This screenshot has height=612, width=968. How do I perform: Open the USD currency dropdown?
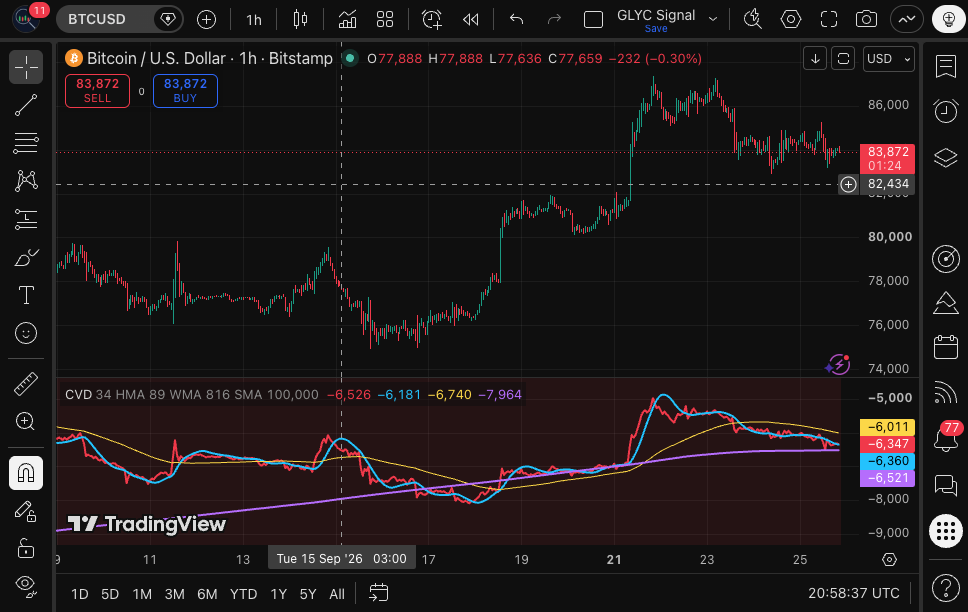tap(888, 59)
